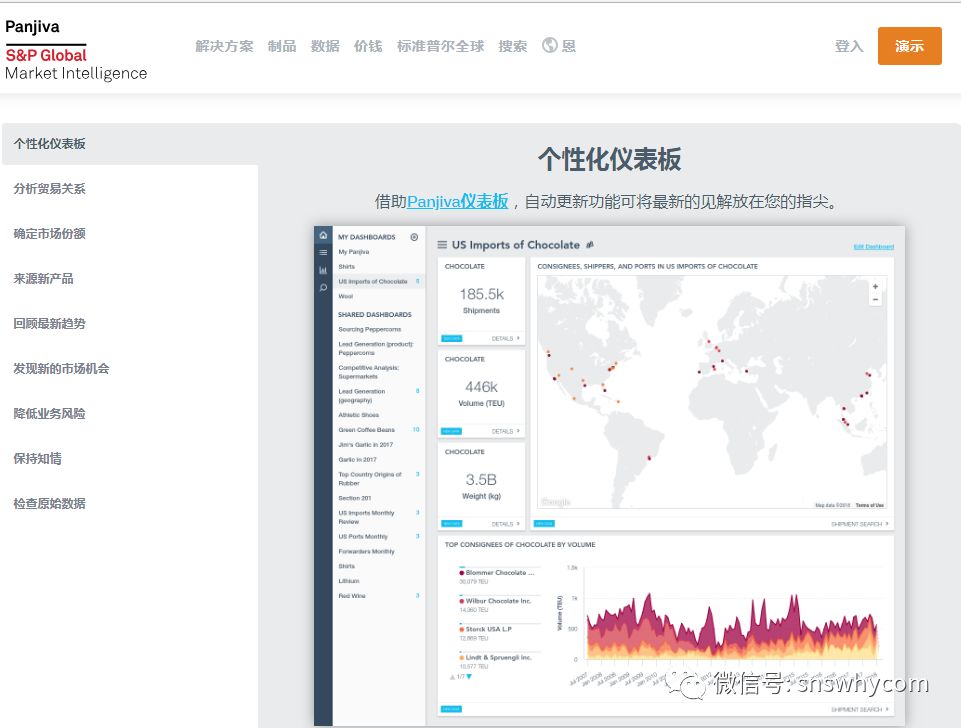Click the magnifier search icon in dashboard sidebar
This screenshot has width=961, height=728.
pos(323,287)
